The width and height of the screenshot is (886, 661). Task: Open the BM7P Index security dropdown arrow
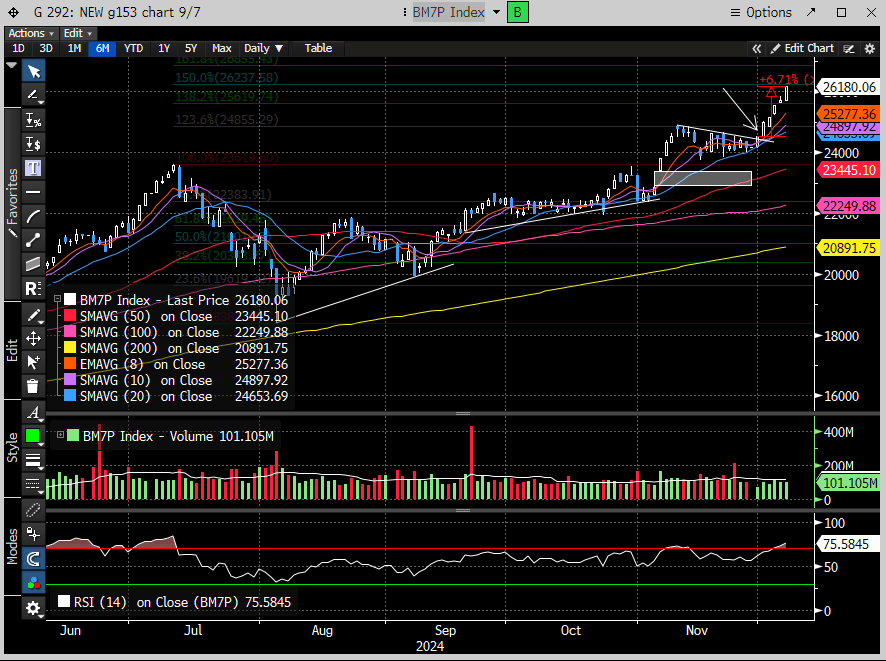497,12
